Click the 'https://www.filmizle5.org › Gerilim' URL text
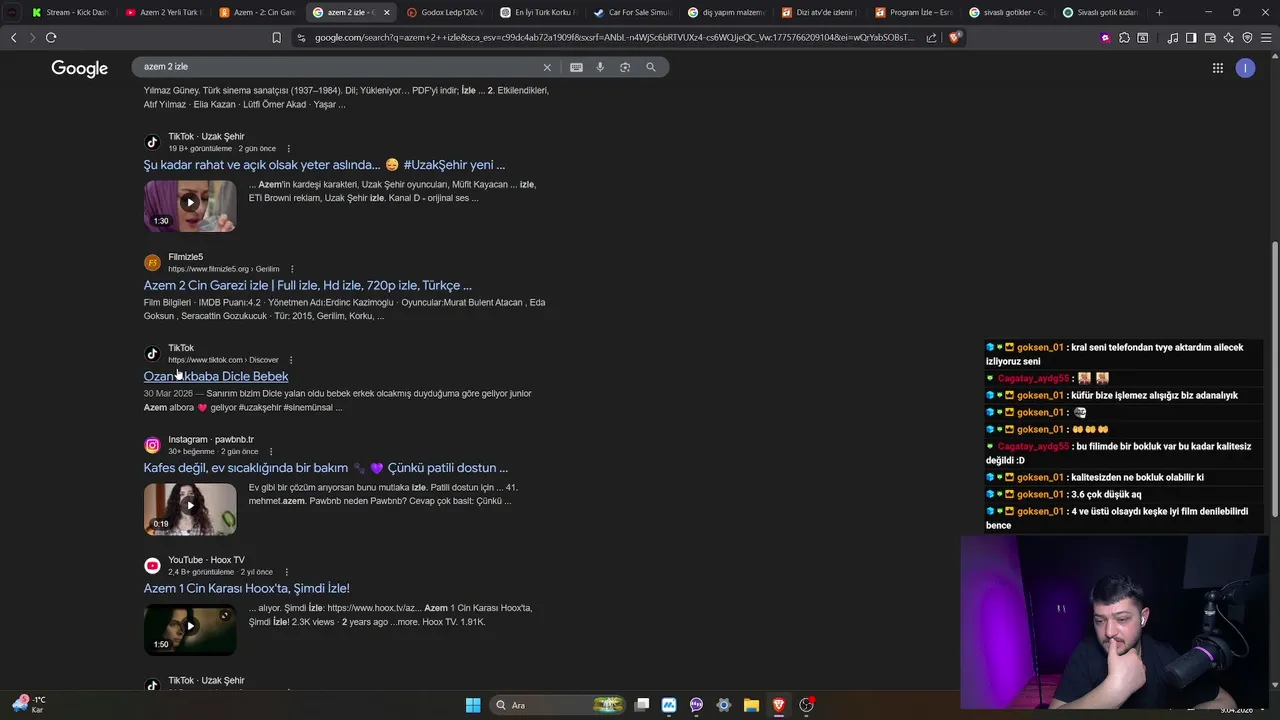The image size is (1280, 720). pos(224,269)
